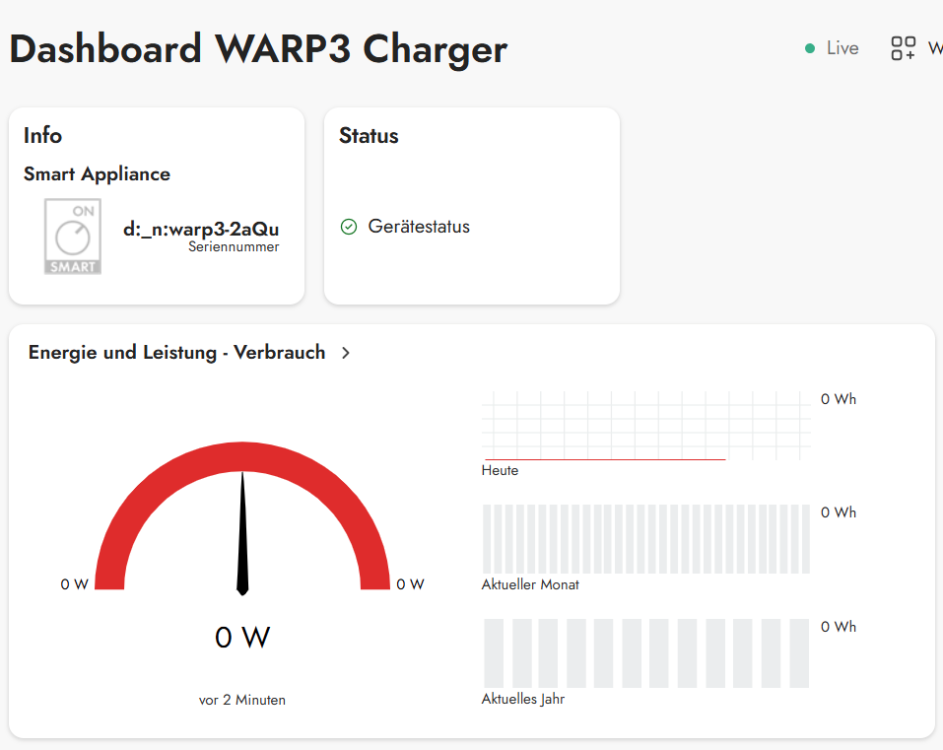This screenshot has width=943, height=750.
Task: Click the large 0 W reading
Action: coord(242,638)
